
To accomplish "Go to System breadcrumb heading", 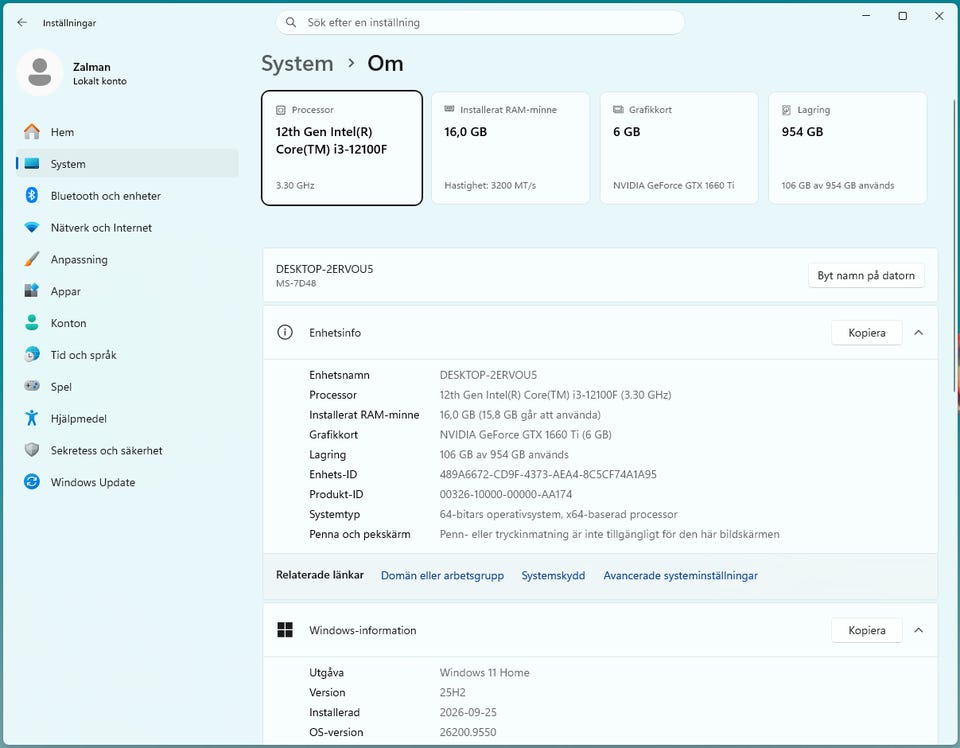I will point(298,64).
